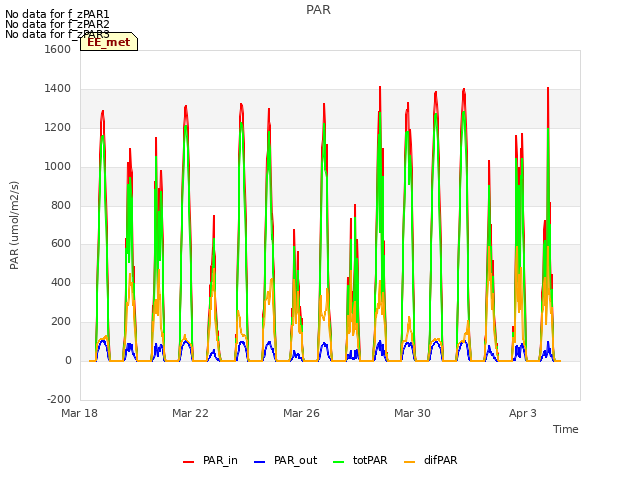The image size is (640, 480).
Task: Click the red PAR_in legend swatch
Action: tap(189, 462)
